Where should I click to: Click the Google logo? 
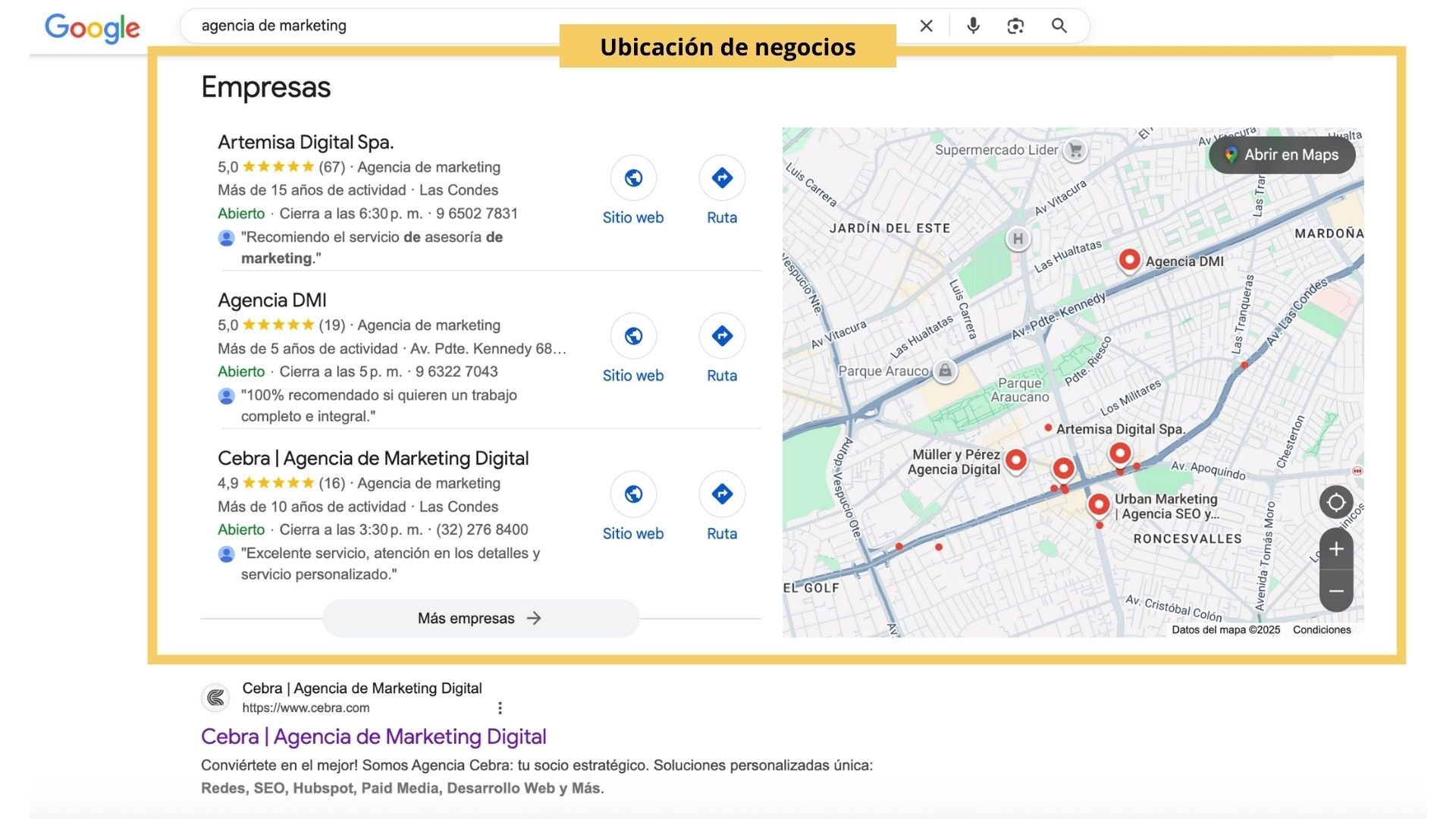93,28
